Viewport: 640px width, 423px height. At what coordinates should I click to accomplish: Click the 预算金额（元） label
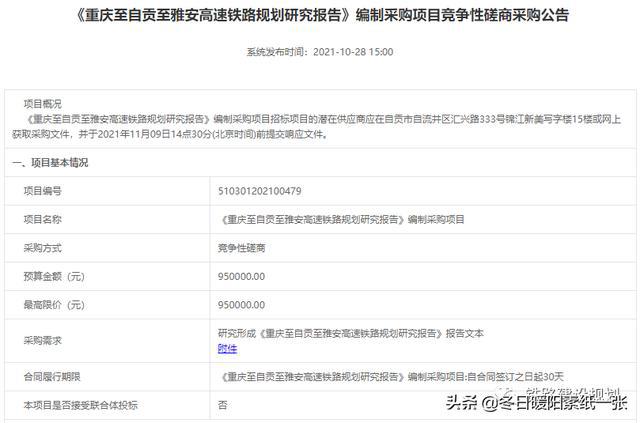pos(54,275)
